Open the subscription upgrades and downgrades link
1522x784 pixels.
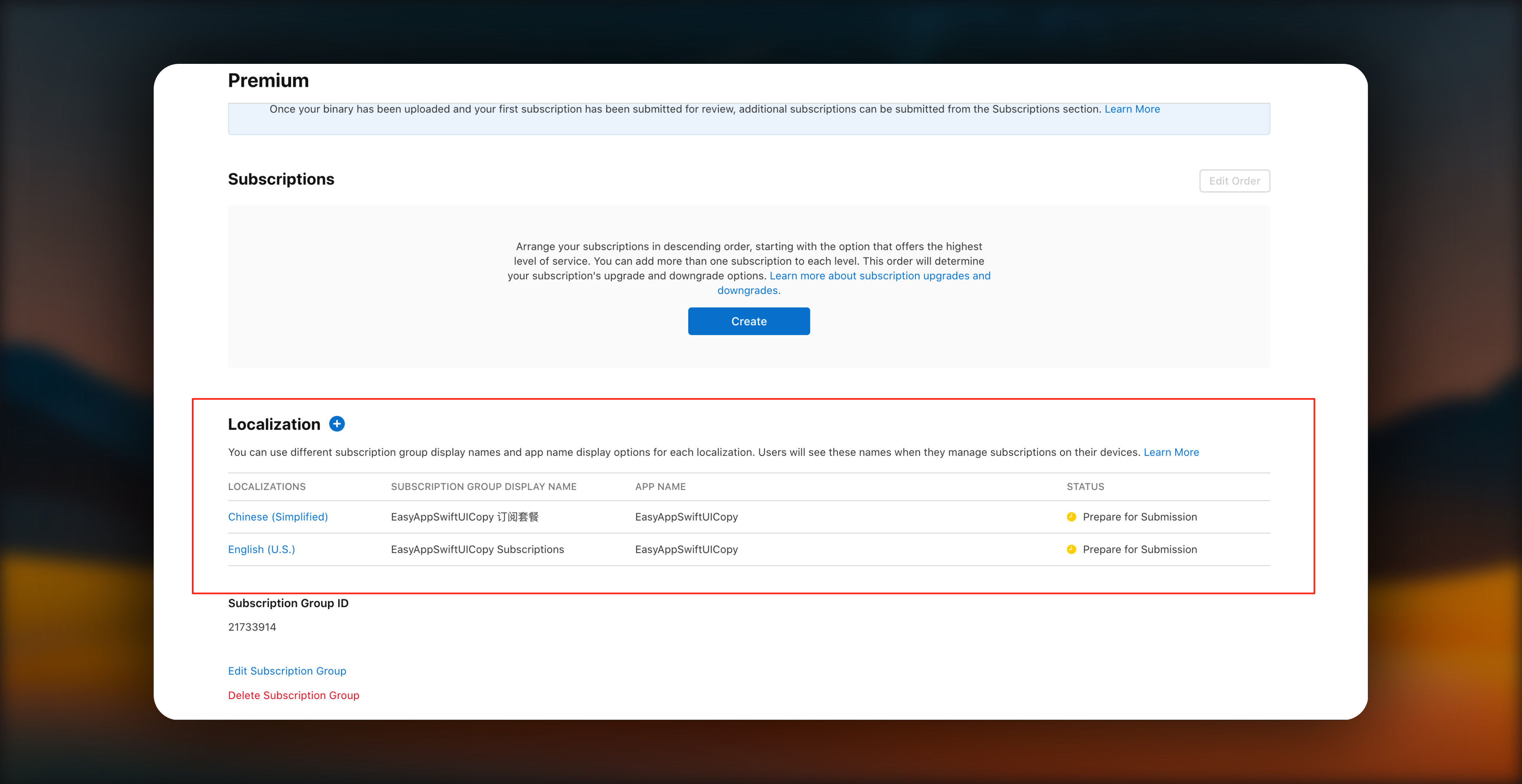click(879, 276)
